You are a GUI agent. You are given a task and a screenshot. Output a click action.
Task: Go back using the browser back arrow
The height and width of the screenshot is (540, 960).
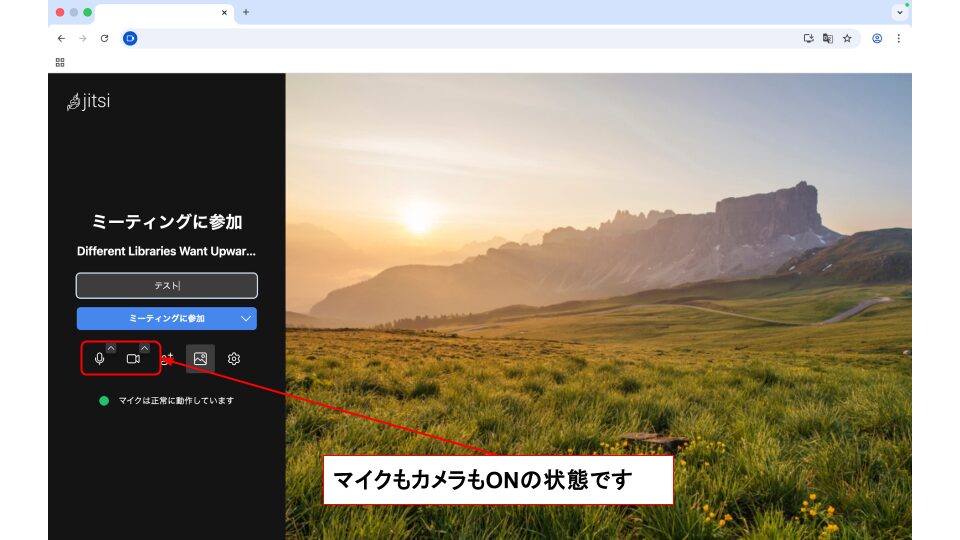click(61, 38)
